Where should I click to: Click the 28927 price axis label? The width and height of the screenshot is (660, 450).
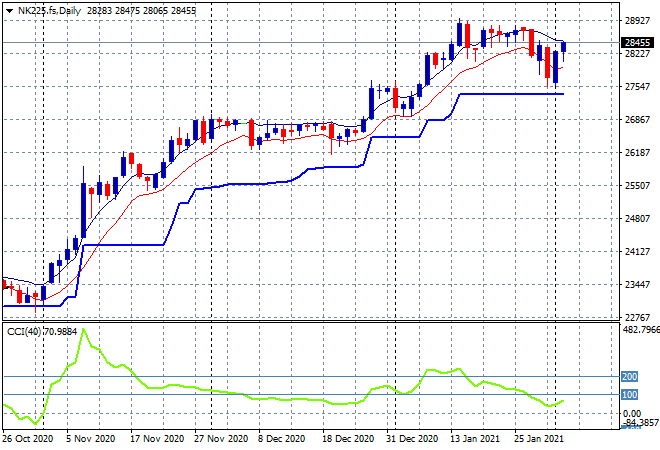[637, 21]
